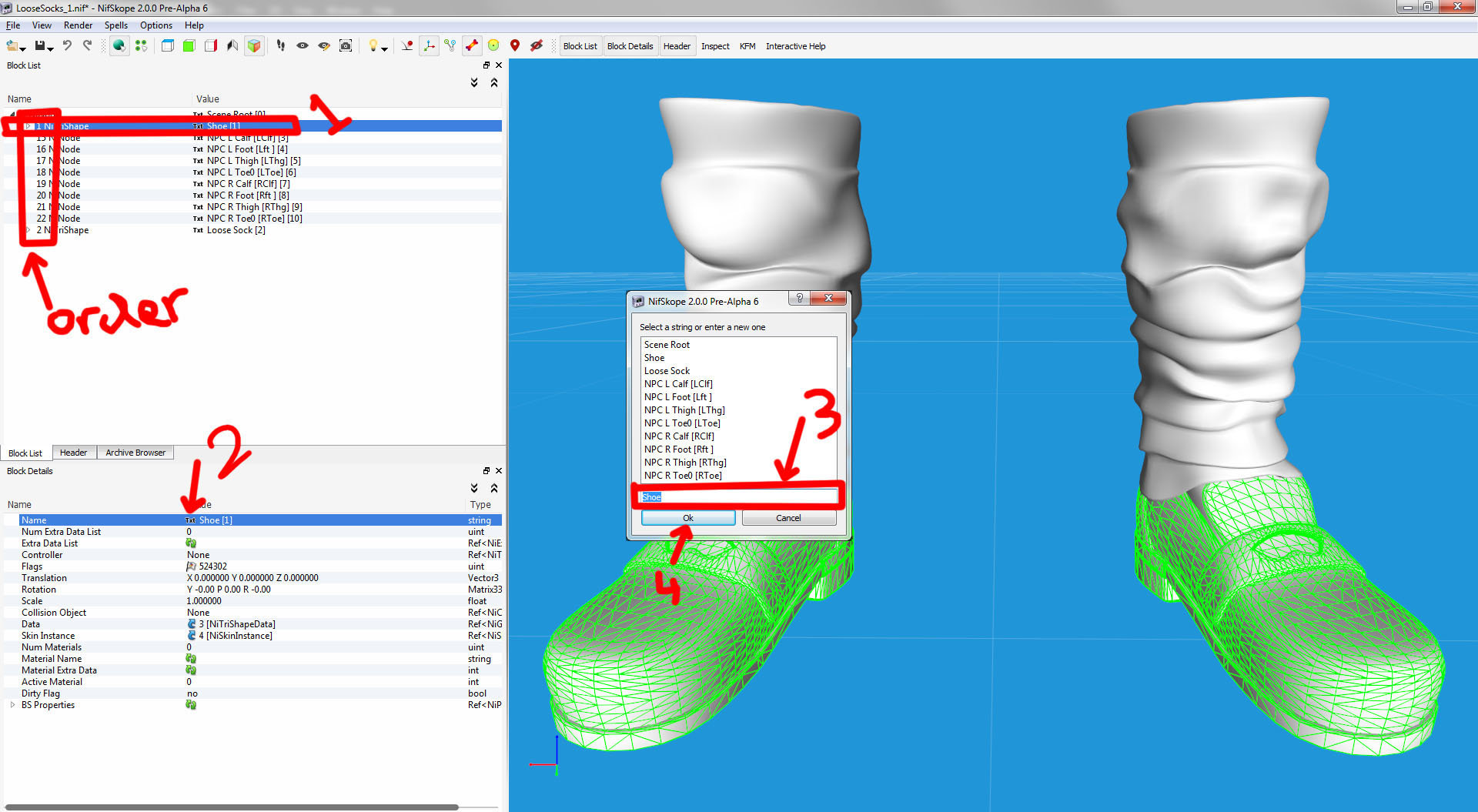Viewport: 1478px width, 812px height.
Task: Click the Undo arrow icon
Action: tap(67, 46)
